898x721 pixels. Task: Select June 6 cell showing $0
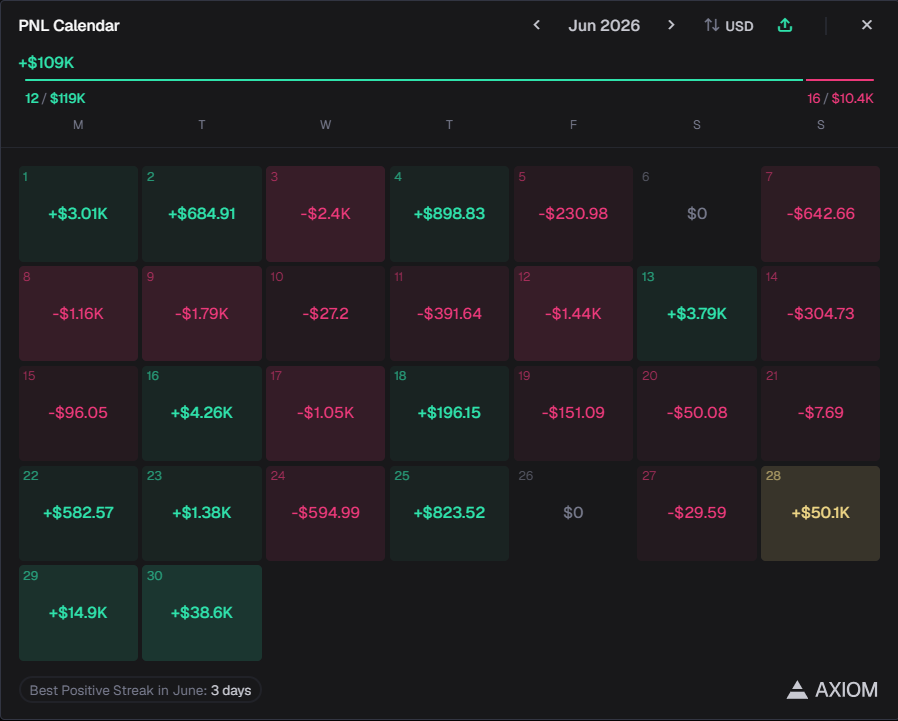click(696, 214)
